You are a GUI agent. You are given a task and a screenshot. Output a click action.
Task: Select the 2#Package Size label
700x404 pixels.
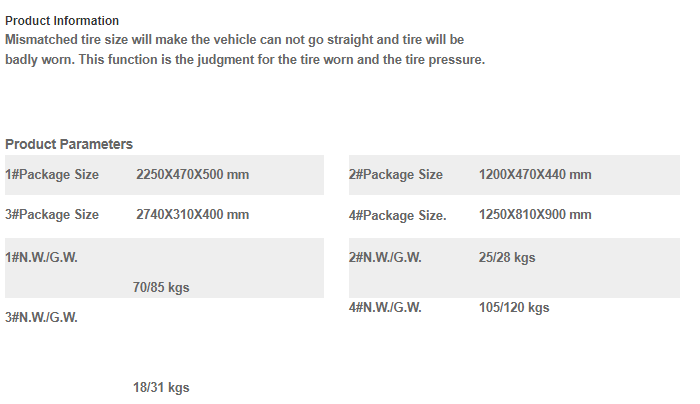click(396, 175)
